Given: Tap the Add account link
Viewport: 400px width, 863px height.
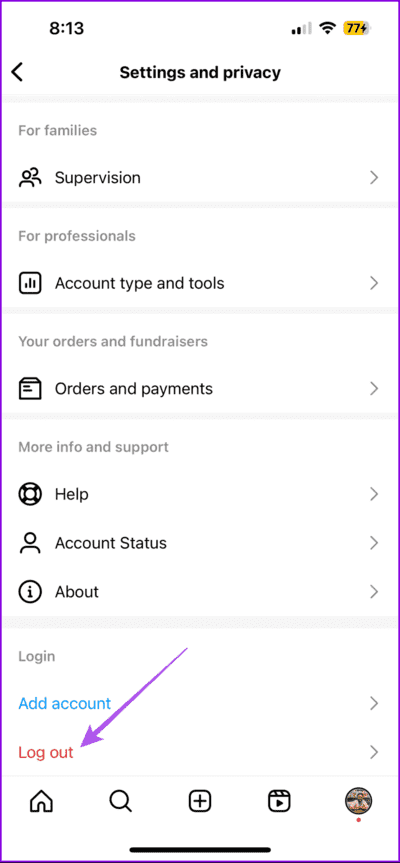Looking at the screenshot, I should (64, 703).
